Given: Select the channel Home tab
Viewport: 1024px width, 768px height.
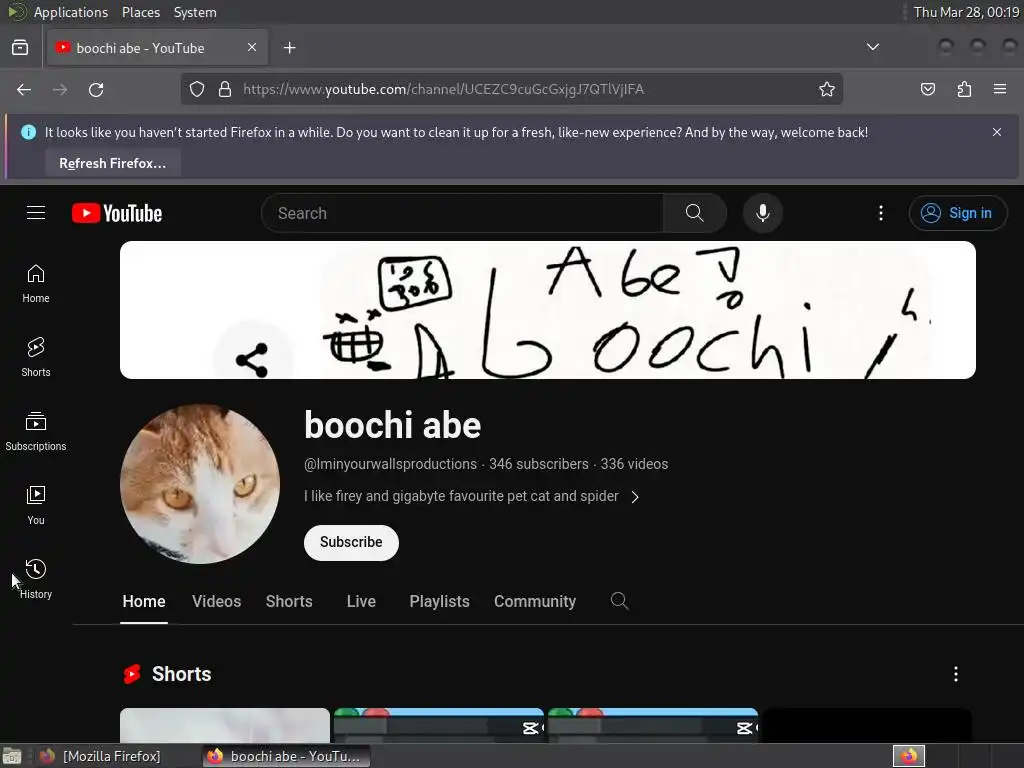Looking at the screenshot, I should point(144,601).
